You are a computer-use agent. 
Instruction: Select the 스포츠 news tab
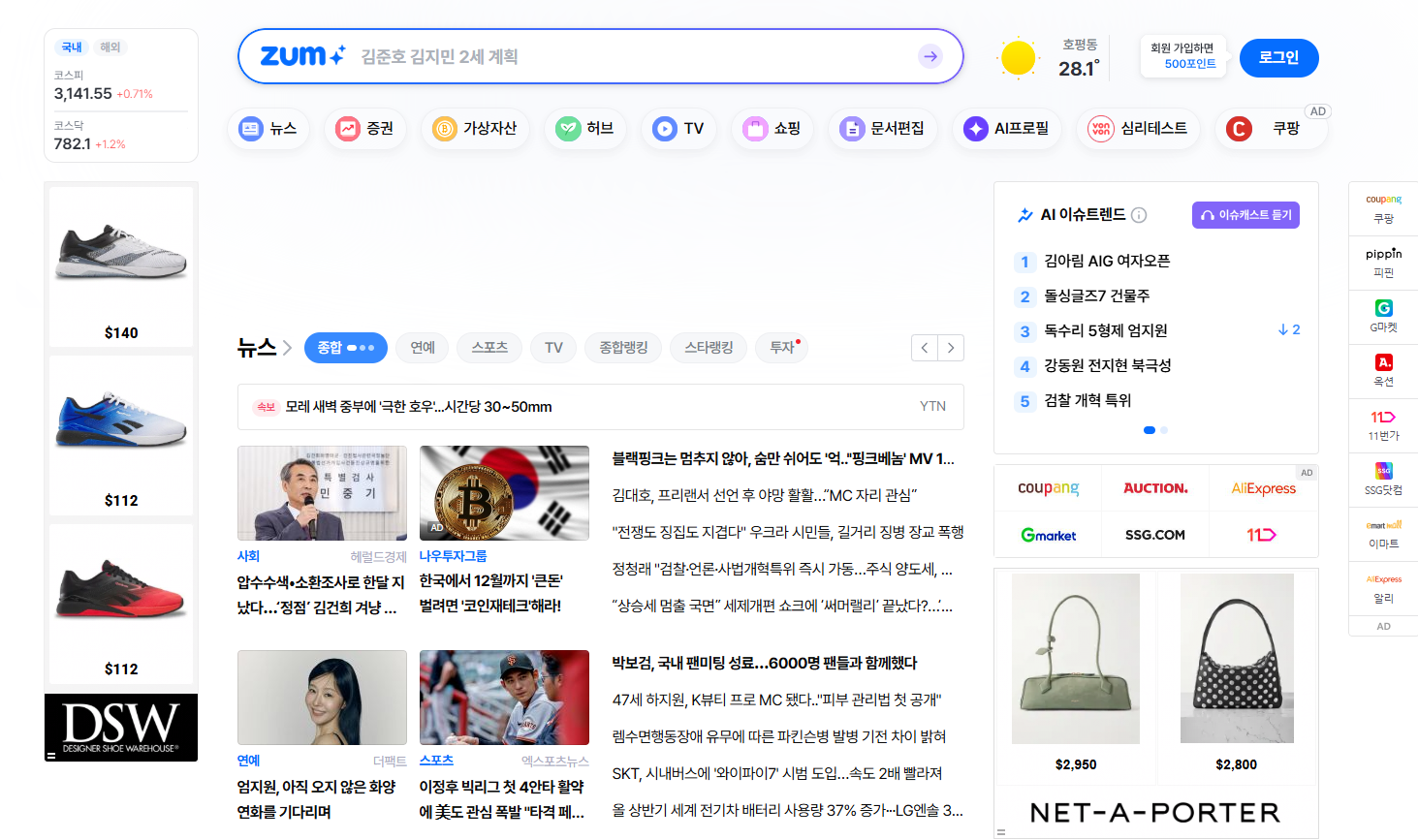(489, 348)
